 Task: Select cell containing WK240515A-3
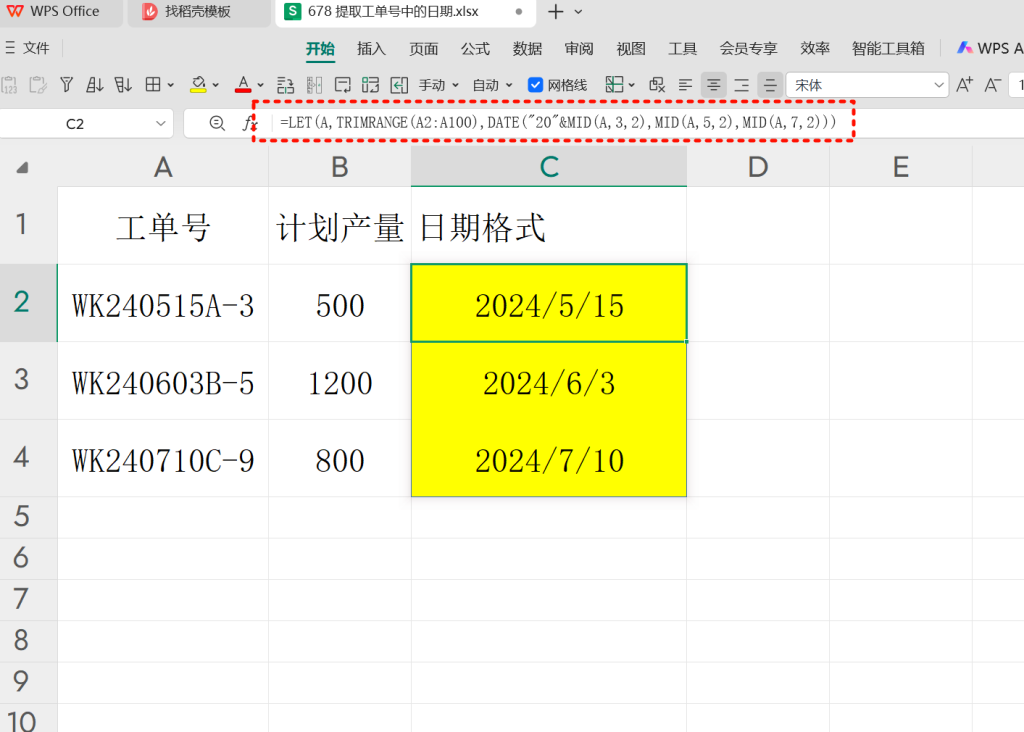163,304
